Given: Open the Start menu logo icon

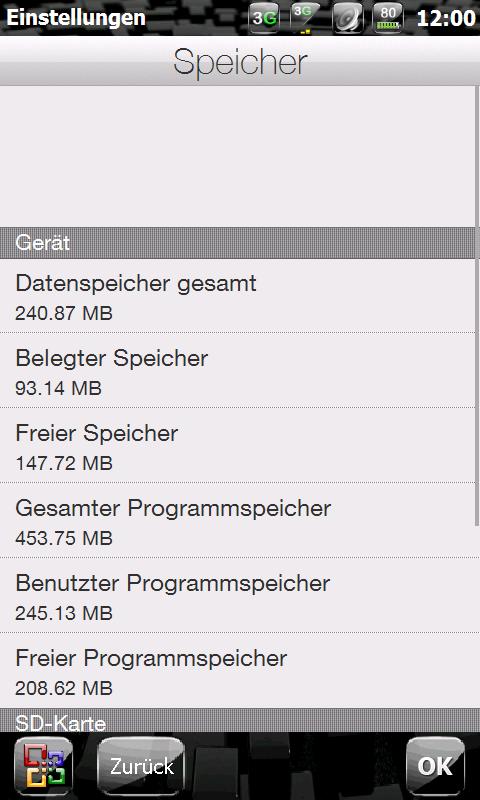Looking at the screenshot, I should click(43, 766).
